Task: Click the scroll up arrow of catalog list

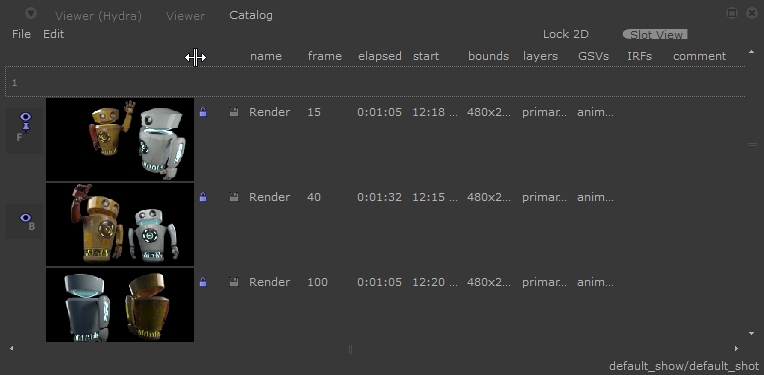Action: (x=751, y=52)
